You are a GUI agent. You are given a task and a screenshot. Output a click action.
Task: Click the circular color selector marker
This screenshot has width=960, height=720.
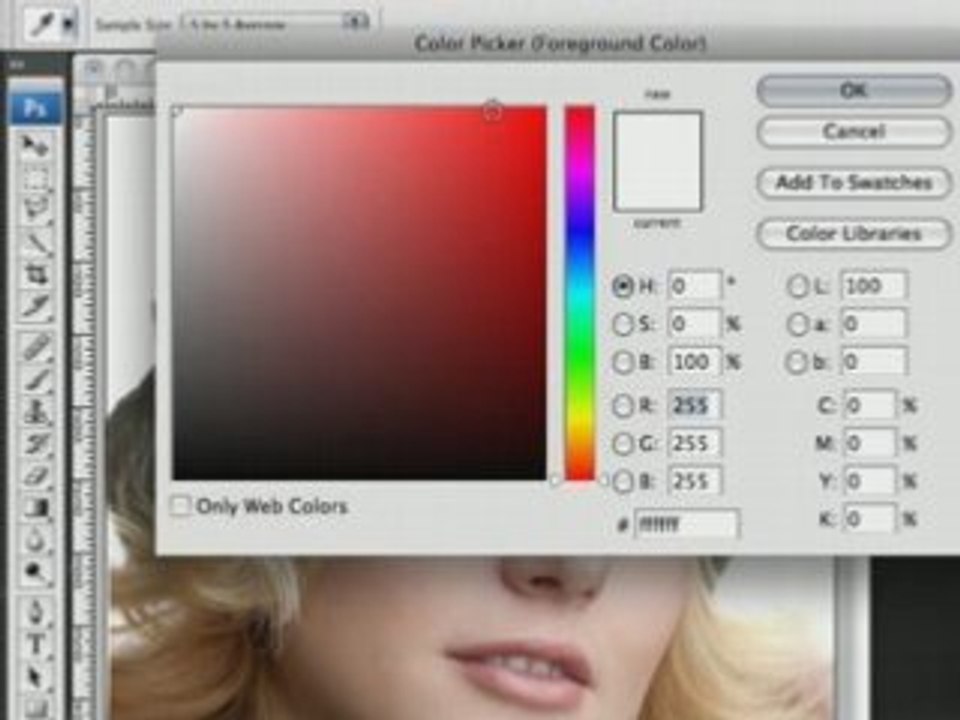click(x=492, y=111)
